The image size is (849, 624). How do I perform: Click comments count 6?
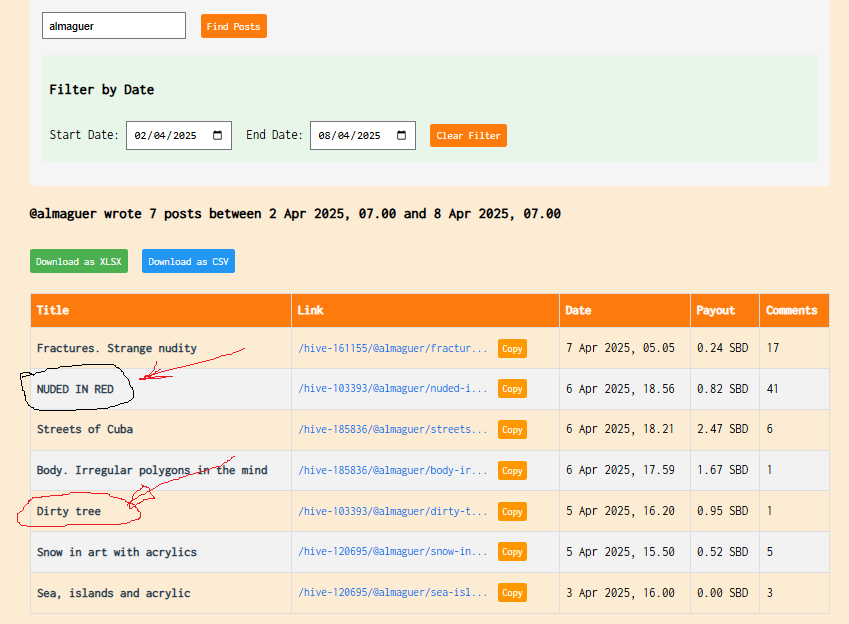click(769, 429)
